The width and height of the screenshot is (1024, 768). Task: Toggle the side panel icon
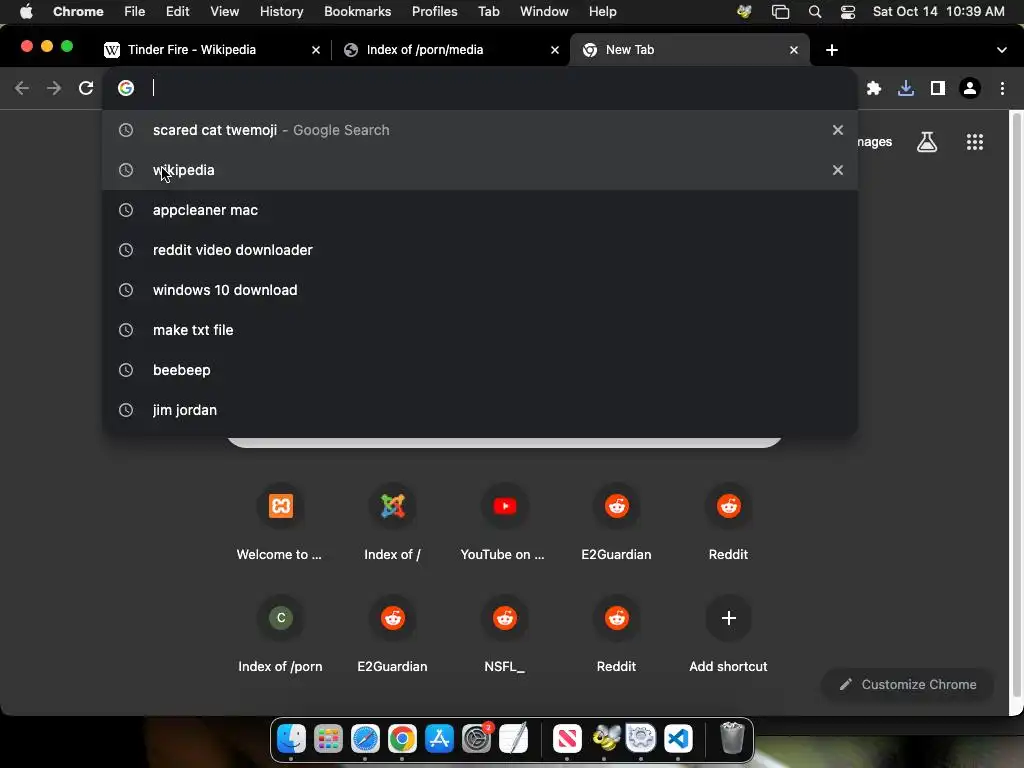coord(938,88)
